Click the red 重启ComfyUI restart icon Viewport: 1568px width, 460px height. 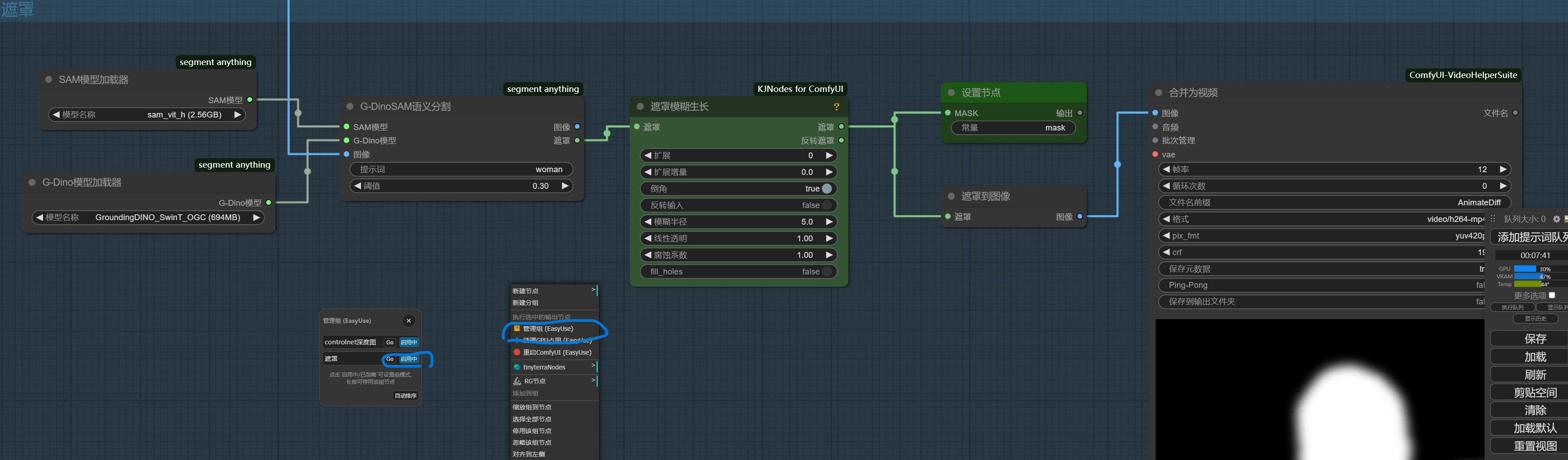point(517,352)
